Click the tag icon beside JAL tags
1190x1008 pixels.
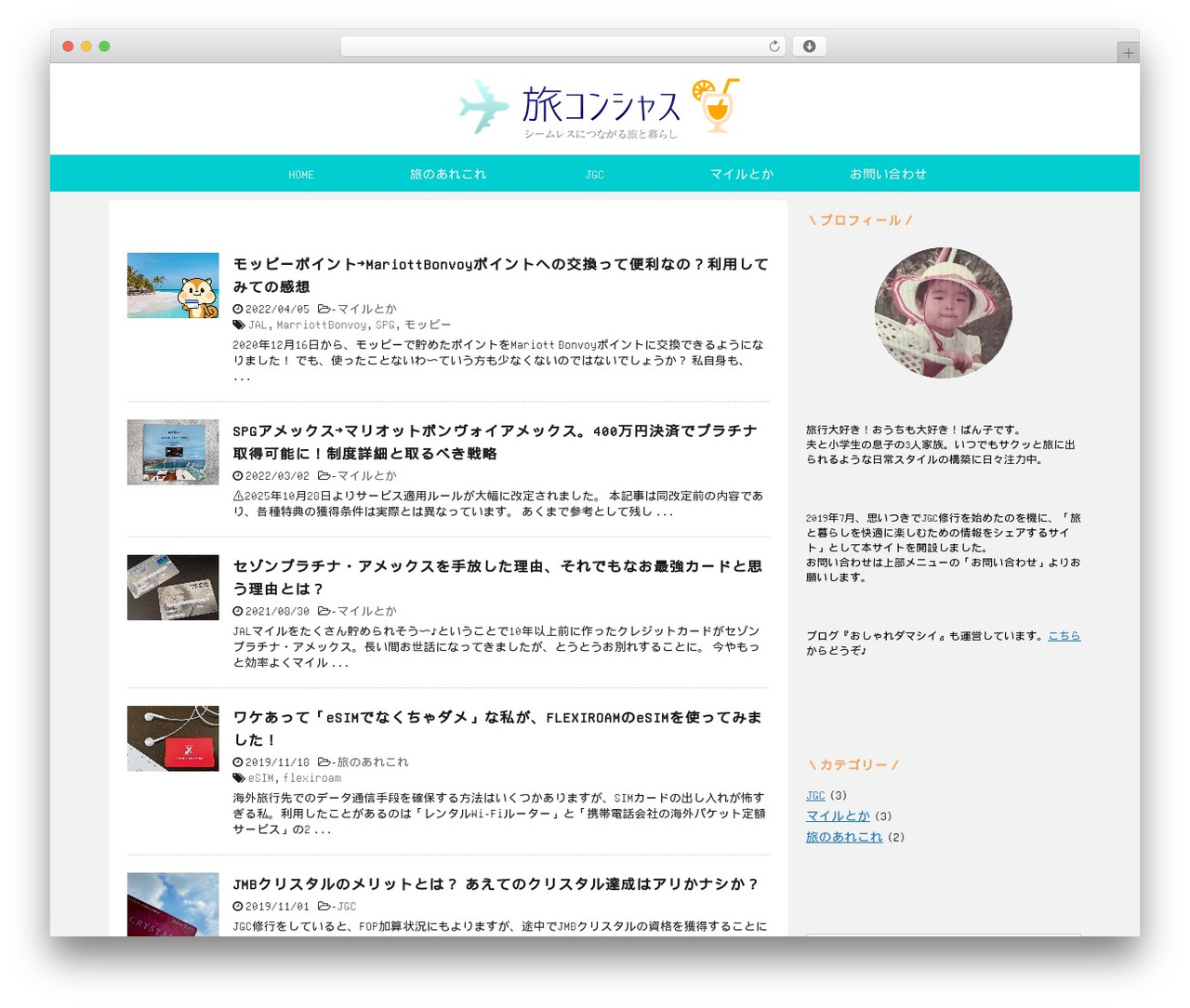(x=239, y=325)
